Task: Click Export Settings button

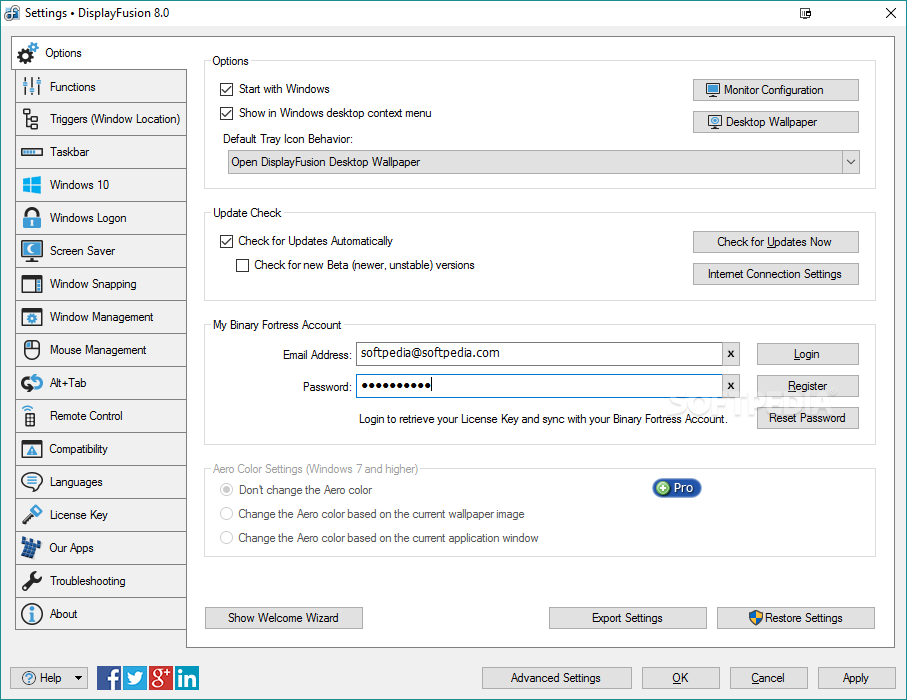Action: [628, 618]
